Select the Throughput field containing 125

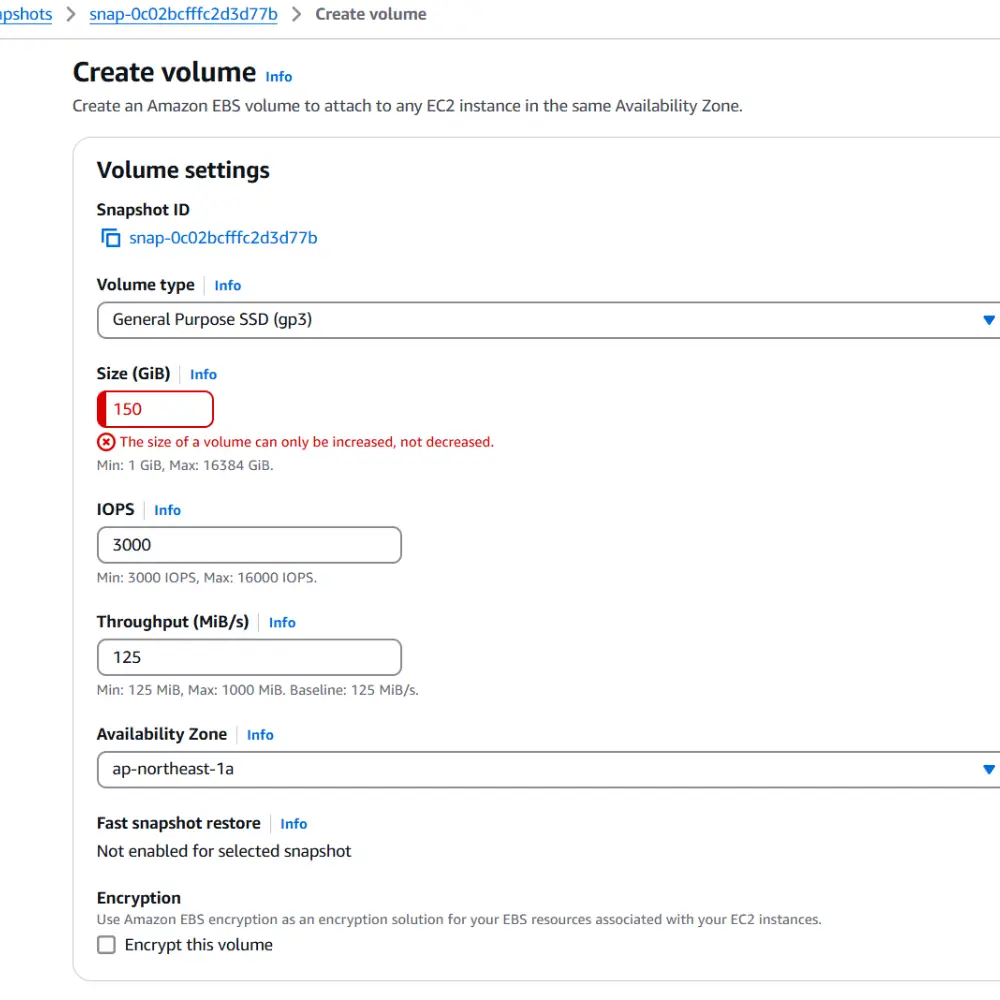click(x=249, y=657)
